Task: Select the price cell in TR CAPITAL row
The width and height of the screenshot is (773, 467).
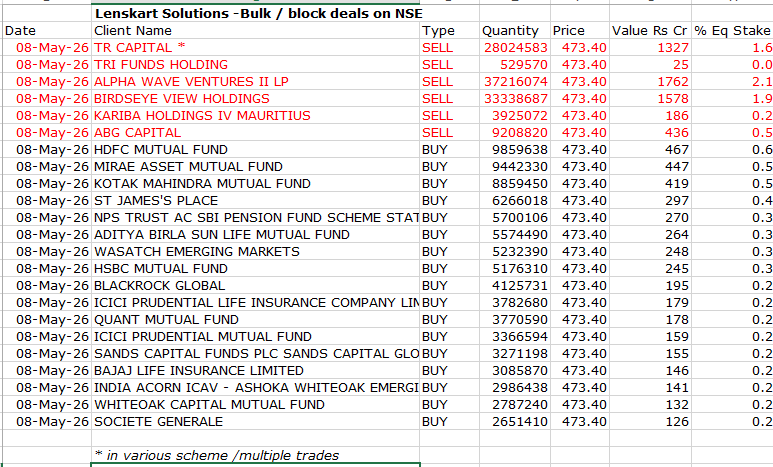Action: click(x=580, y=48)
